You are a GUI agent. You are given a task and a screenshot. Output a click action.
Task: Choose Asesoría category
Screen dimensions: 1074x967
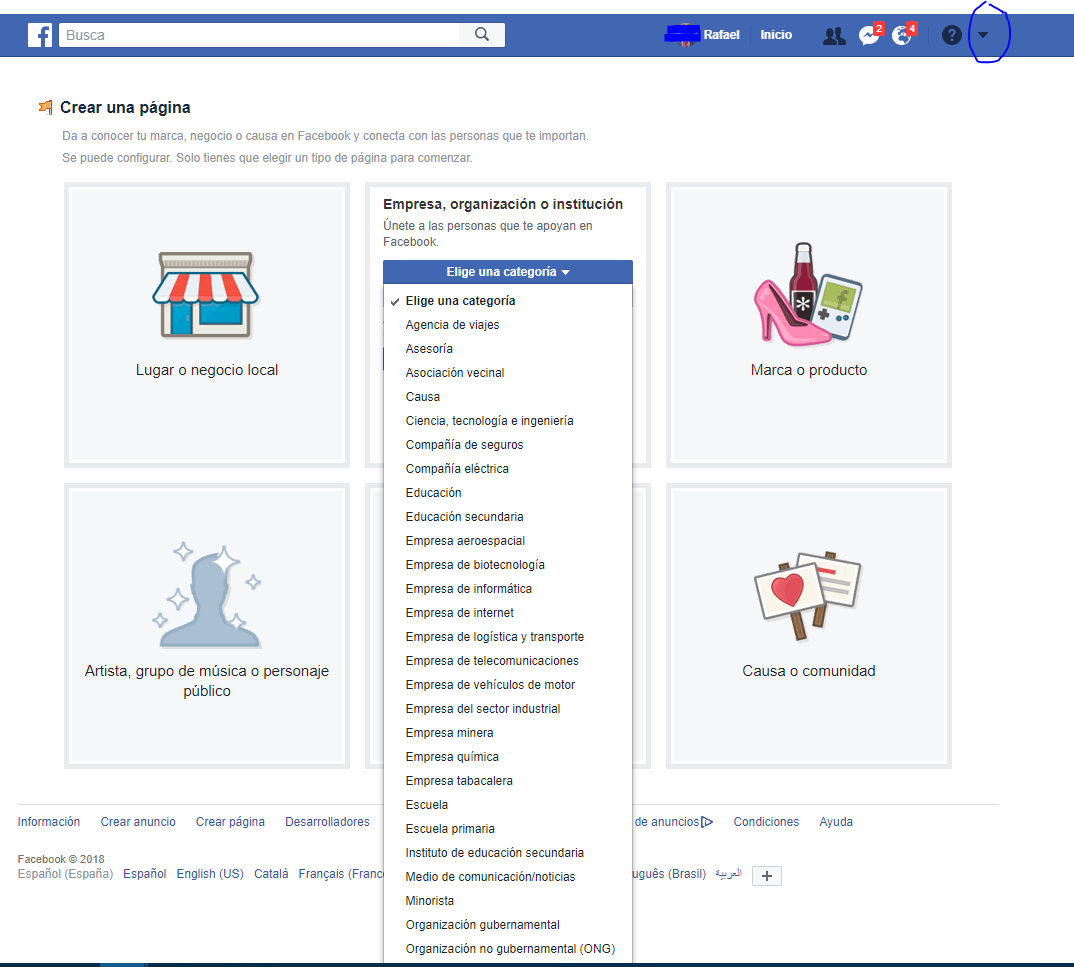pyautogui.click(x=508, y=349)
